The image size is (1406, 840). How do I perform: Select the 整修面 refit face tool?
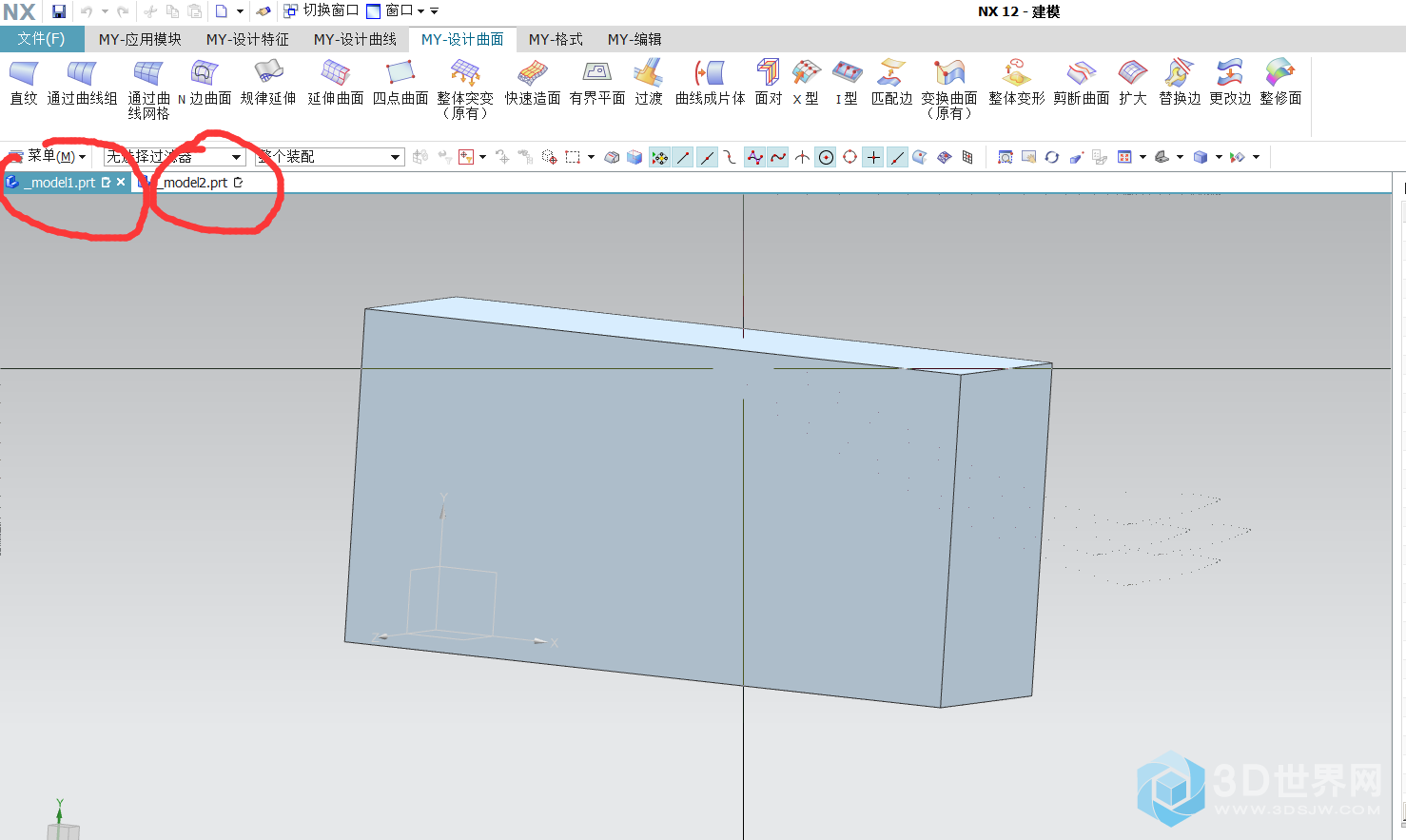(x=1280, y=83)
